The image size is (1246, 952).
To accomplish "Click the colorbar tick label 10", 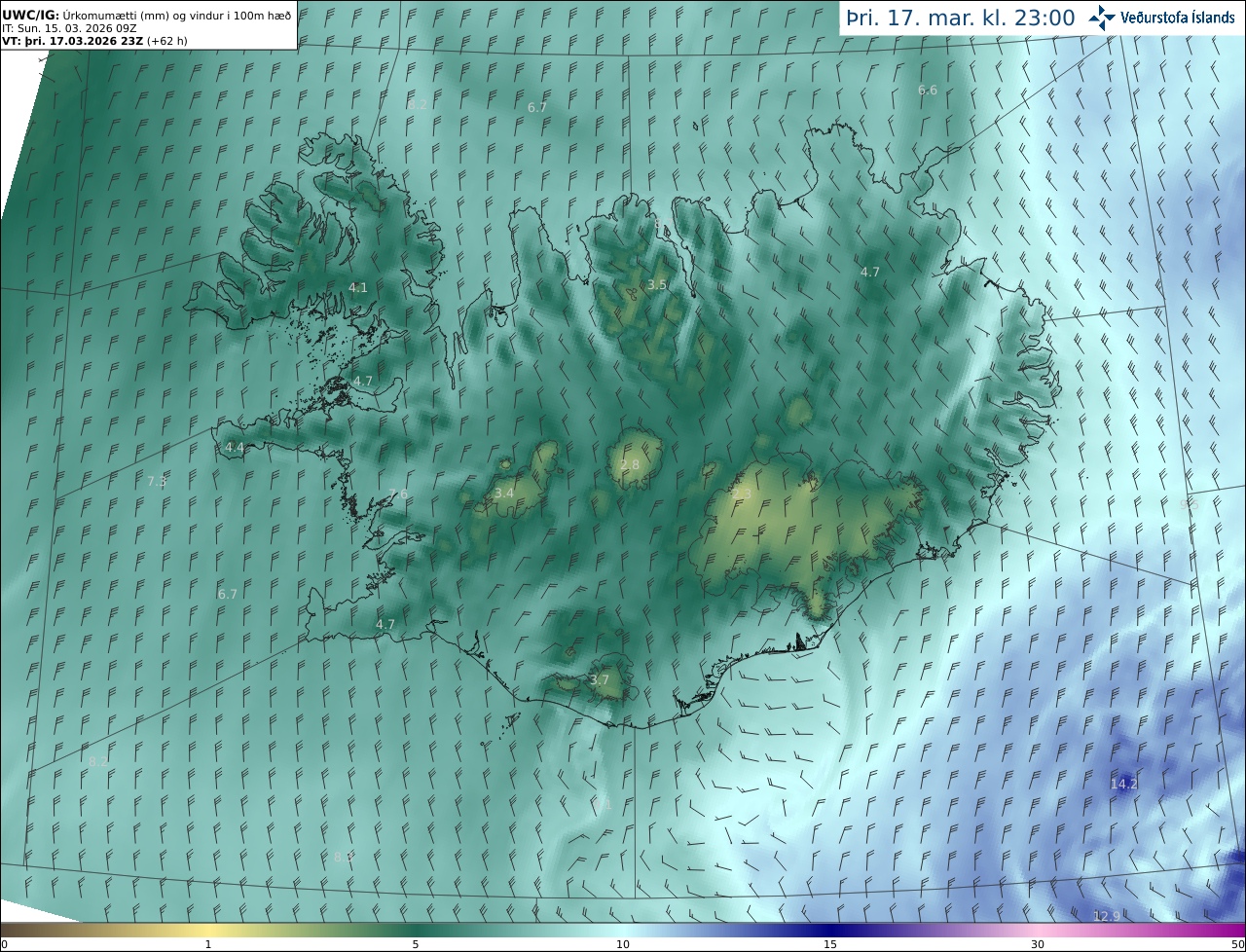I will coord(623,944).
